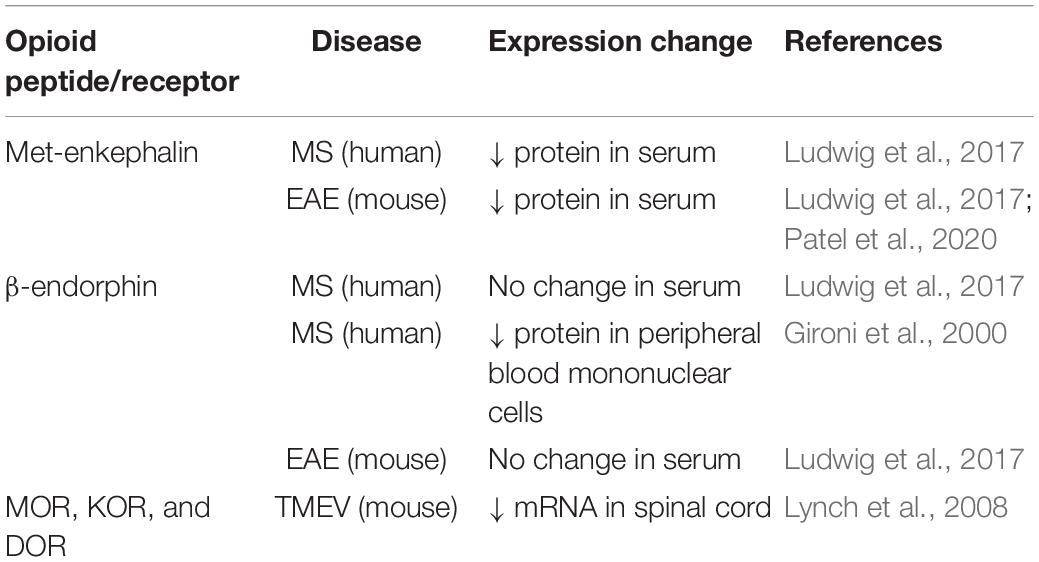Click the 'peripheral blood mononuclear cells' expression cell
Image resolution: width=1039 pixels, height=562 pixels.
621,372
